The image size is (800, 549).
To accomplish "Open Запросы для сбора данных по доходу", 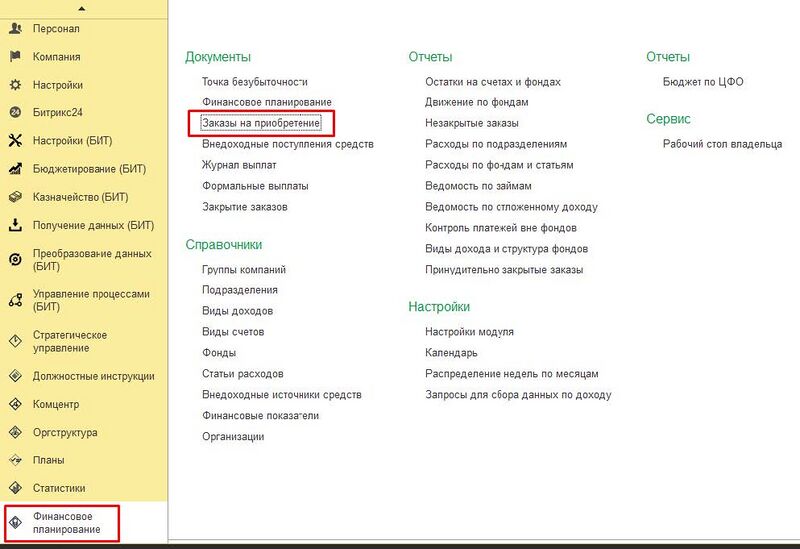I will pos(518,394).
